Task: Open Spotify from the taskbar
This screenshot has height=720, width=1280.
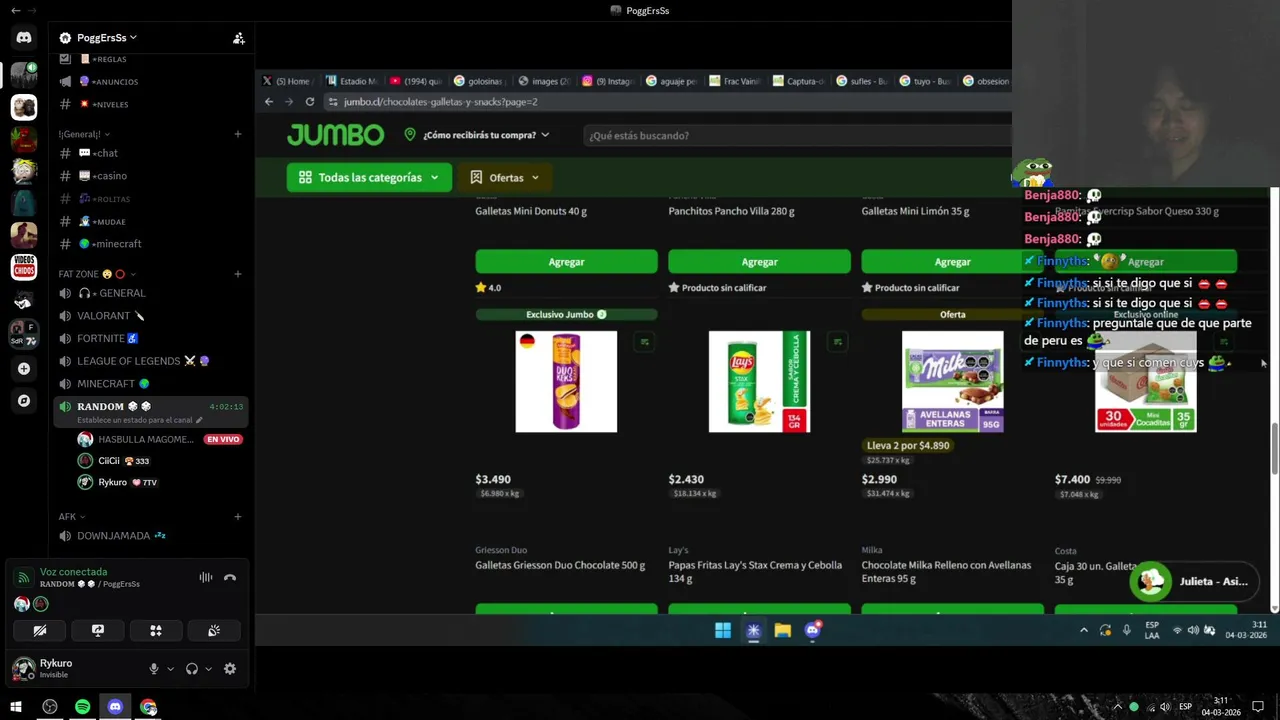Action: coord(82,707)
